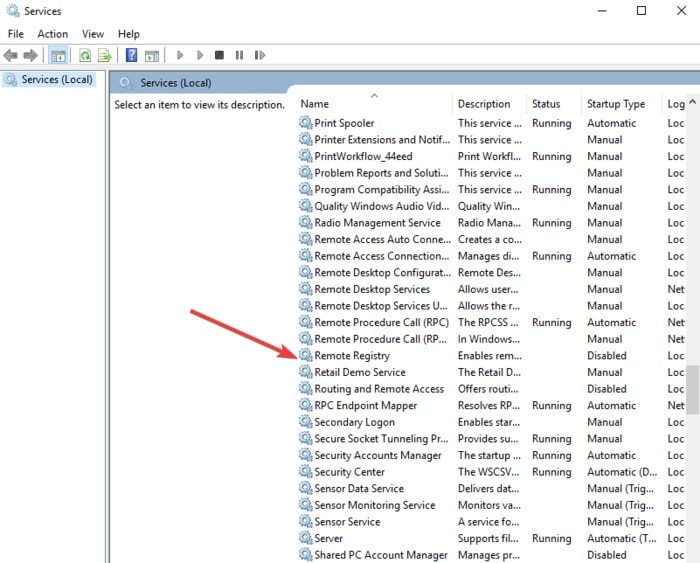The height and width of the screenshot is (563, 700).
Task: Open the Action menu
Action: (x=53, y=34)
